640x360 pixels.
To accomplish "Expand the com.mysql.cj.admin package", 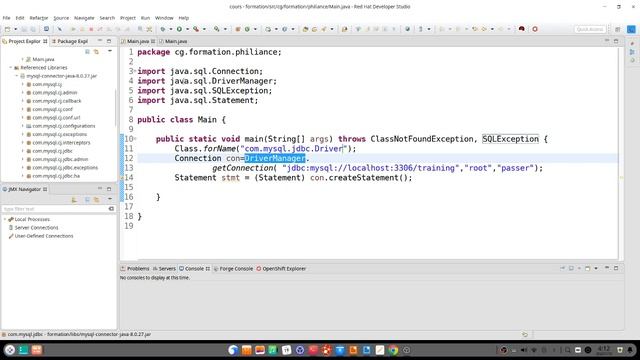I will click(x=23, y=93).
